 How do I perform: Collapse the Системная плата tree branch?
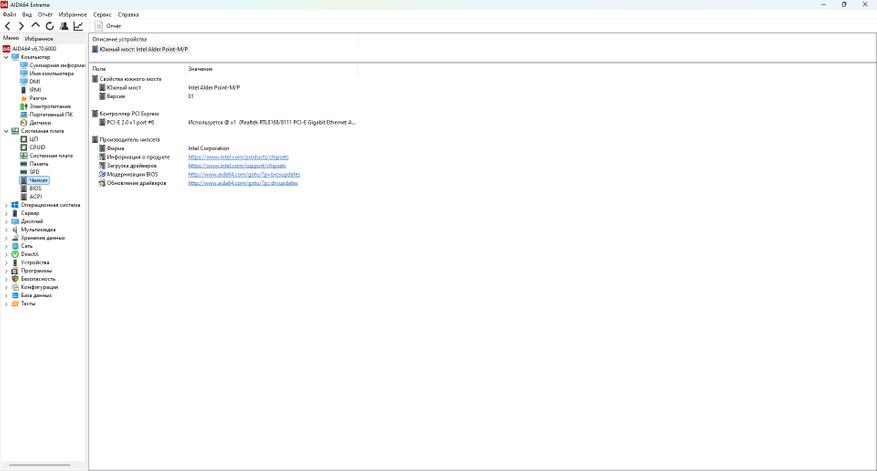tap(6, 131)
